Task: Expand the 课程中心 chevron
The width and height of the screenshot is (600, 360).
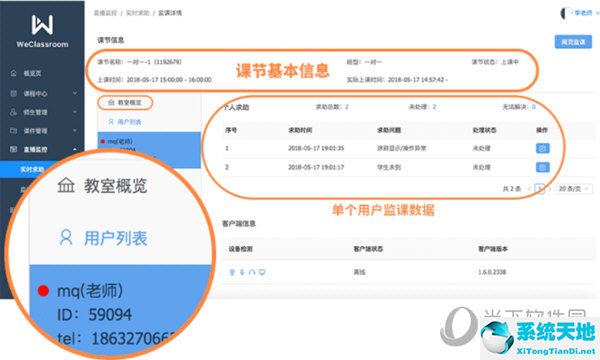Action: click(75, 93)
